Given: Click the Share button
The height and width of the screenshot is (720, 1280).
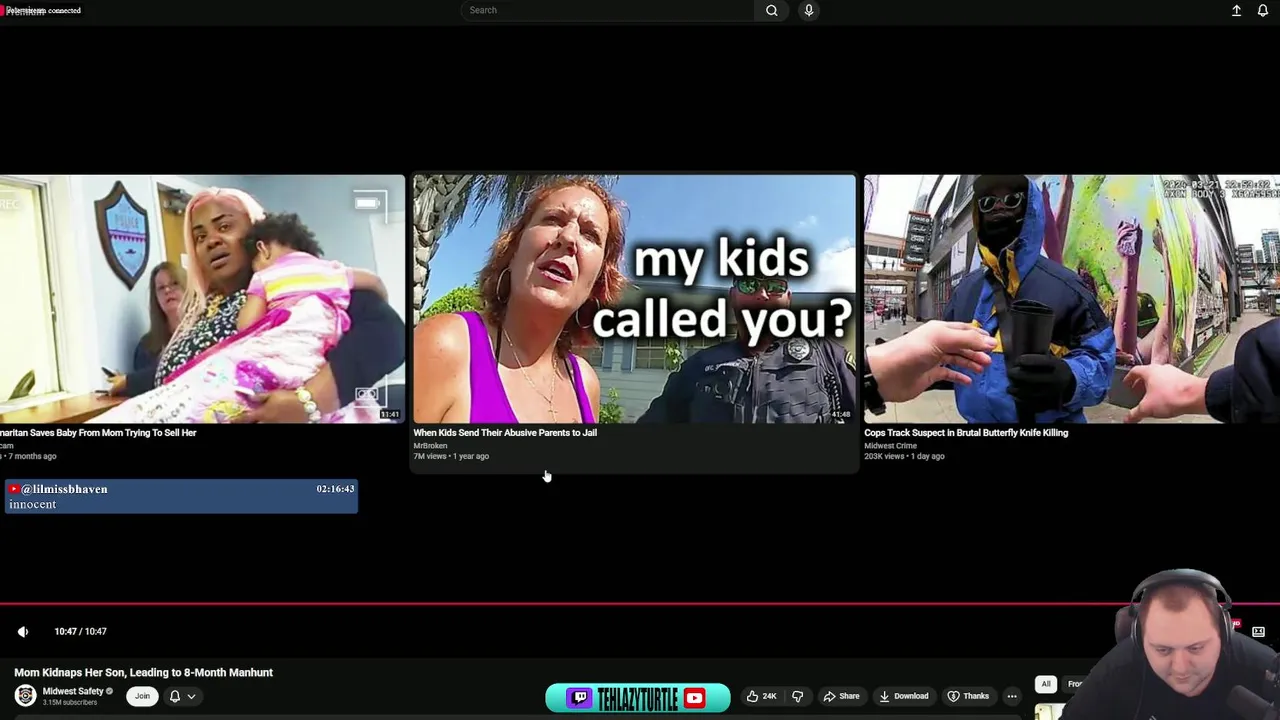Looking at the screenshot, I should (841, 696).
